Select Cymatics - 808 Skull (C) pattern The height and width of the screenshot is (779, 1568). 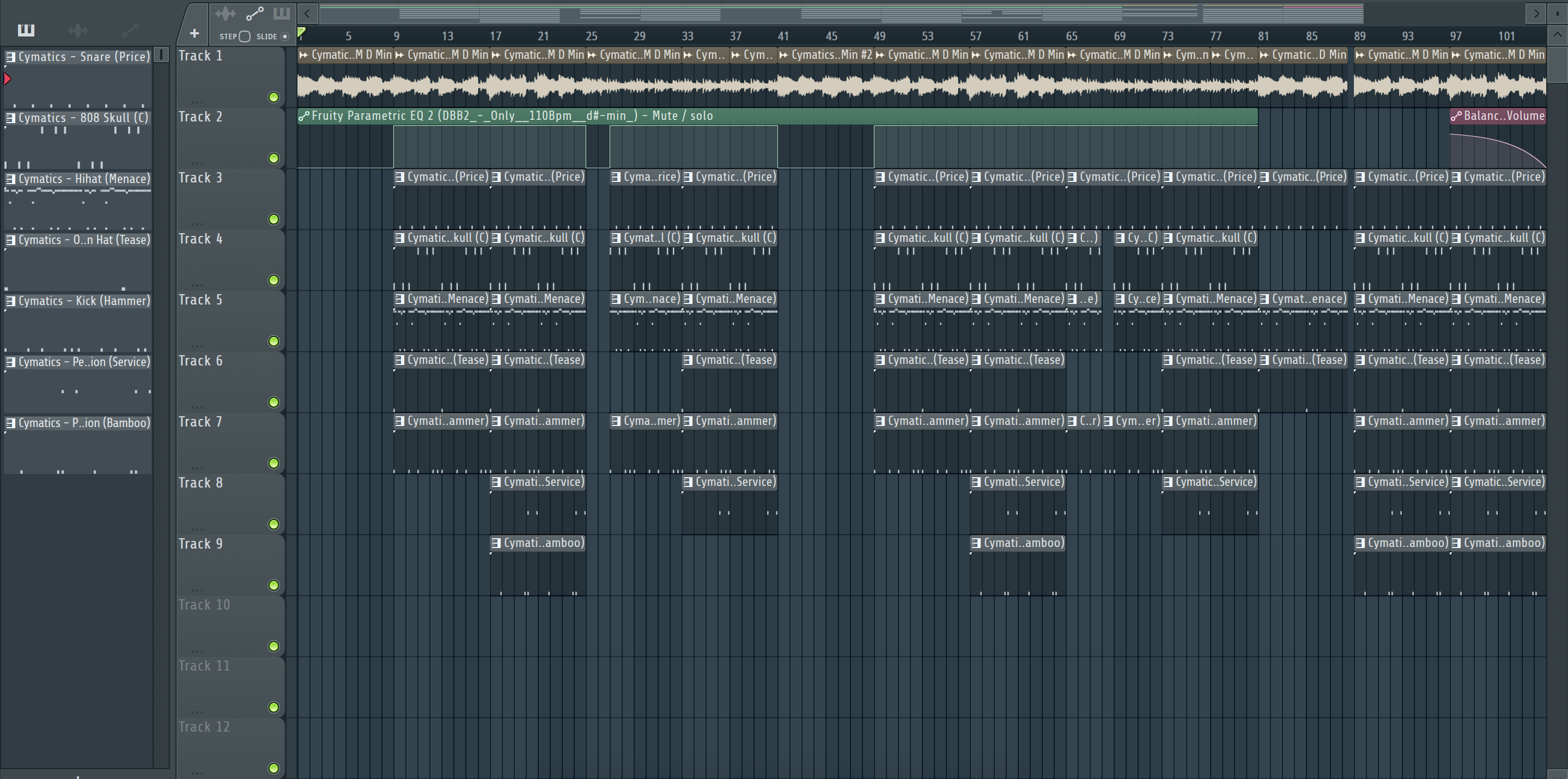click(x=83, y=118)
